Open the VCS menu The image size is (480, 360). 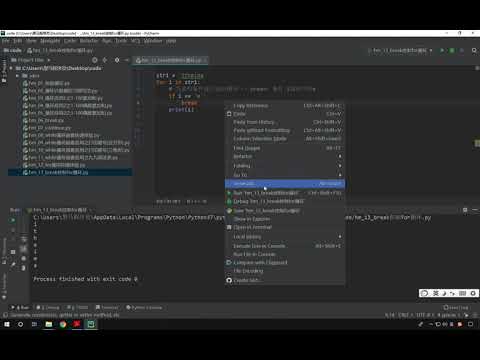pos(135,41)
